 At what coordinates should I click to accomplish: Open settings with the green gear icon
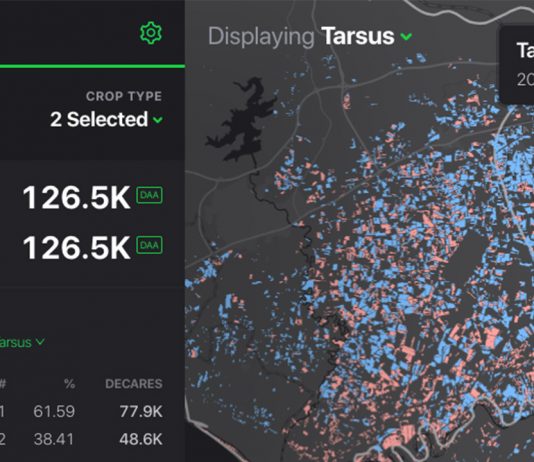151,33
